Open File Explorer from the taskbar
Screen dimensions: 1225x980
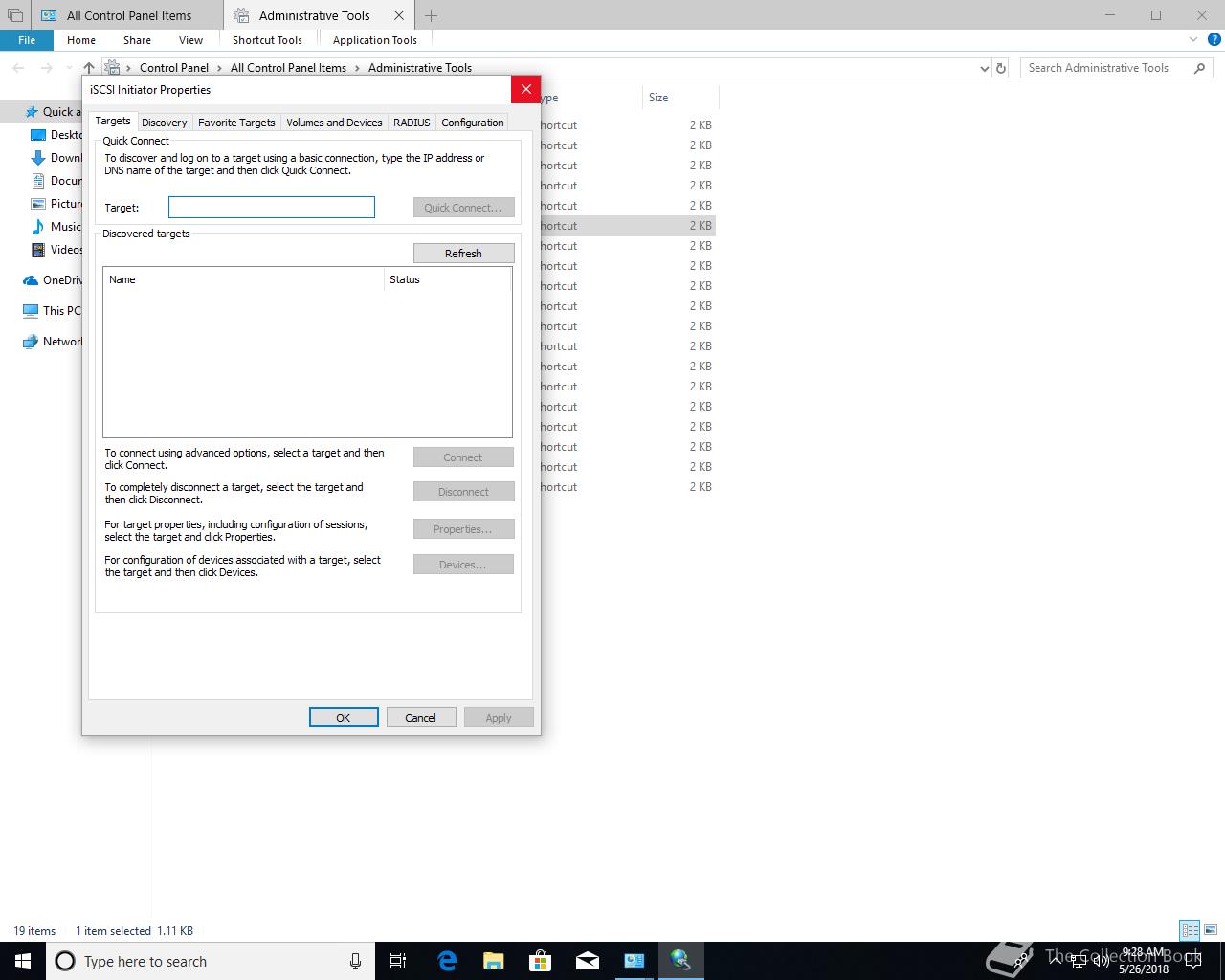493,961
